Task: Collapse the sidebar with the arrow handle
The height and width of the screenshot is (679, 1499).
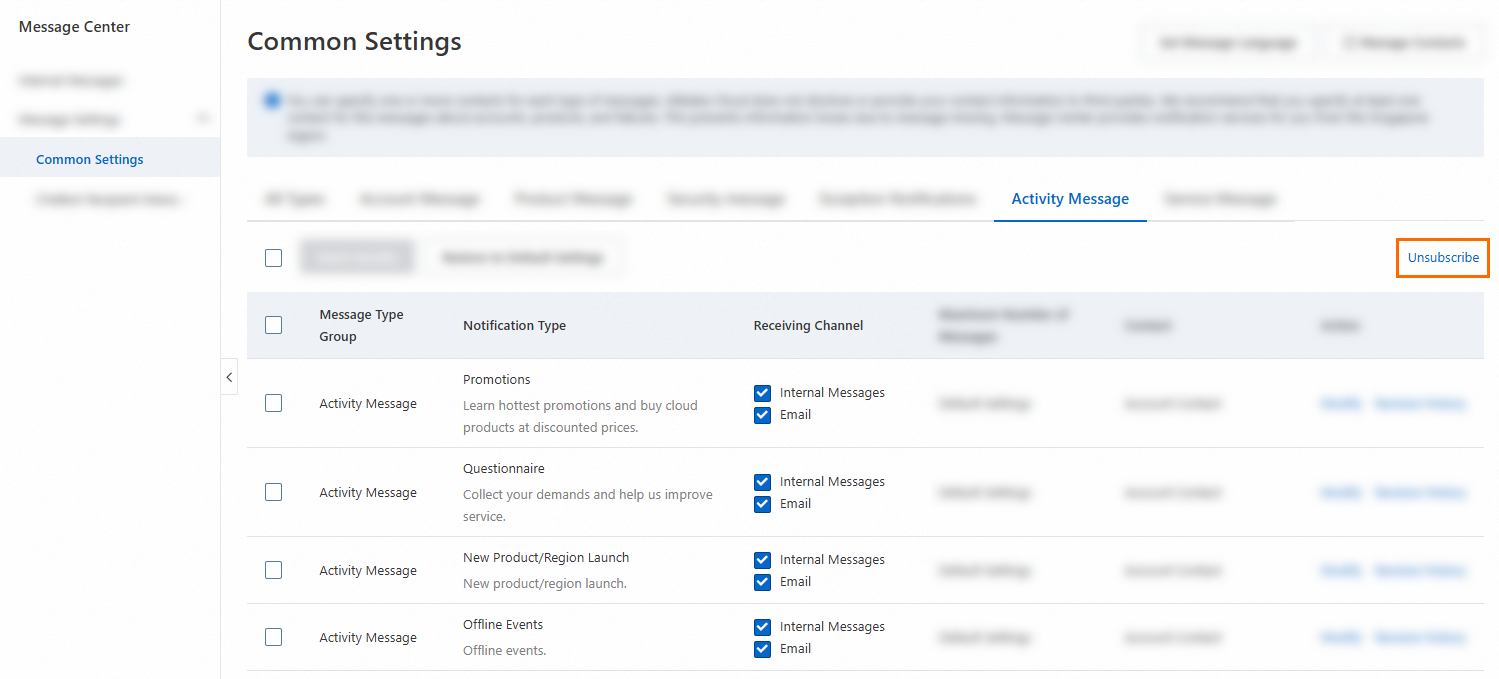Action: (229, 377)
